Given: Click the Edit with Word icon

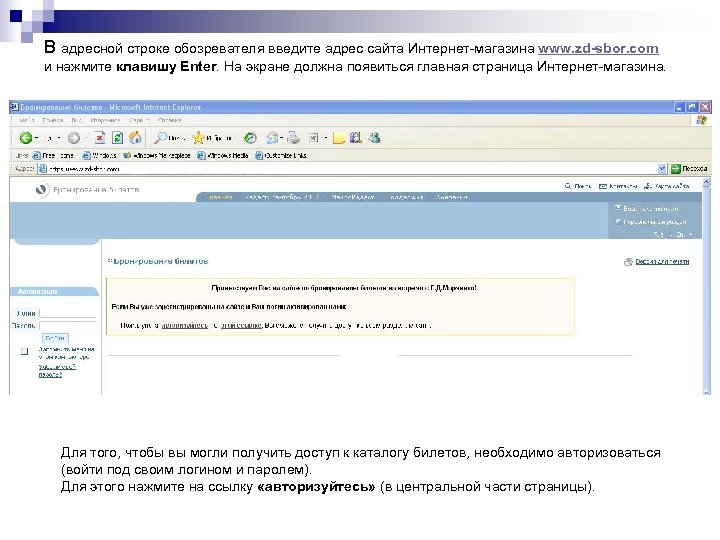Looking at the screenshot, I should tap(313, 138).
